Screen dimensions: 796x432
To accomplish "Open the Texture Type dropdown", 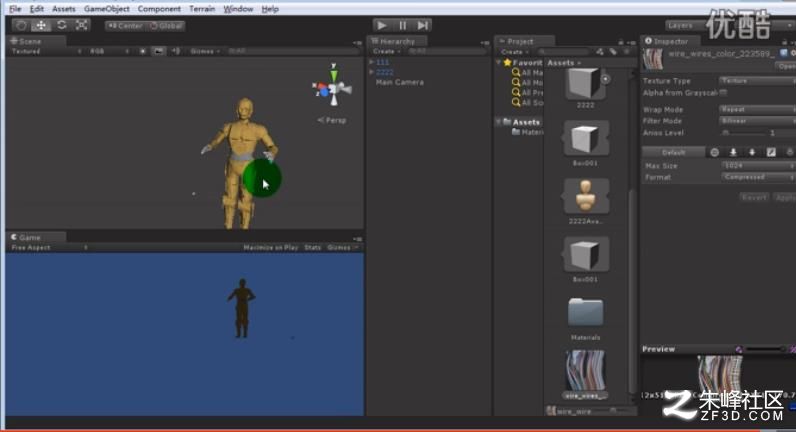I will [757, 81].
